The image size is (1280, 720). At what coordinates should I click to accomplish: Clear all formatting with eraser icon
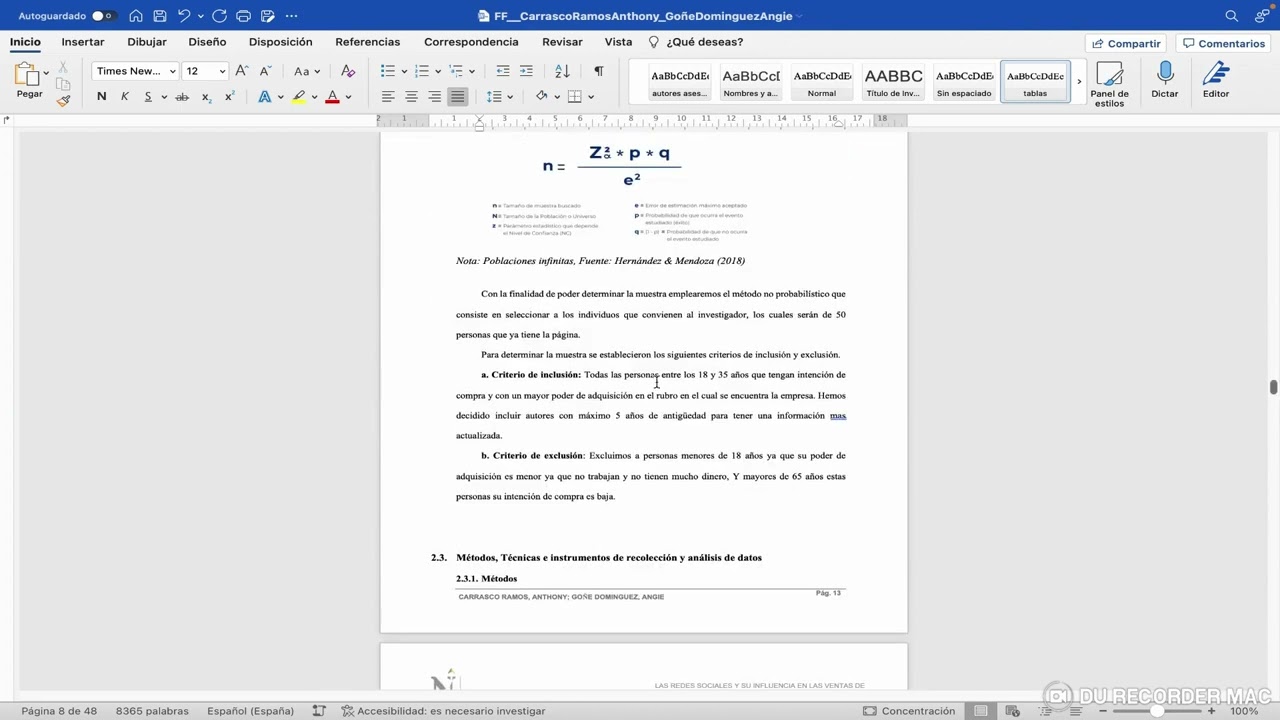click(x=348, y=71)
